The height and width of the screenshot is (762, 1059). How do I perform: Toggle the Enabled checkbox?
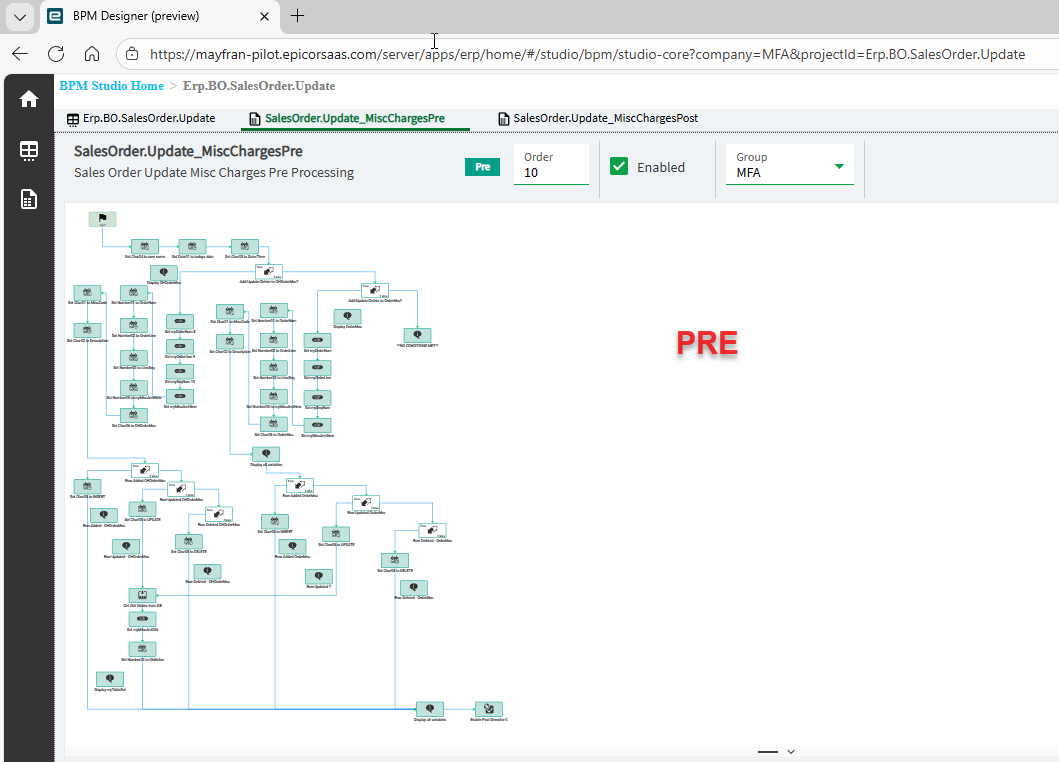pyautogui.click(x=619, y=167)
